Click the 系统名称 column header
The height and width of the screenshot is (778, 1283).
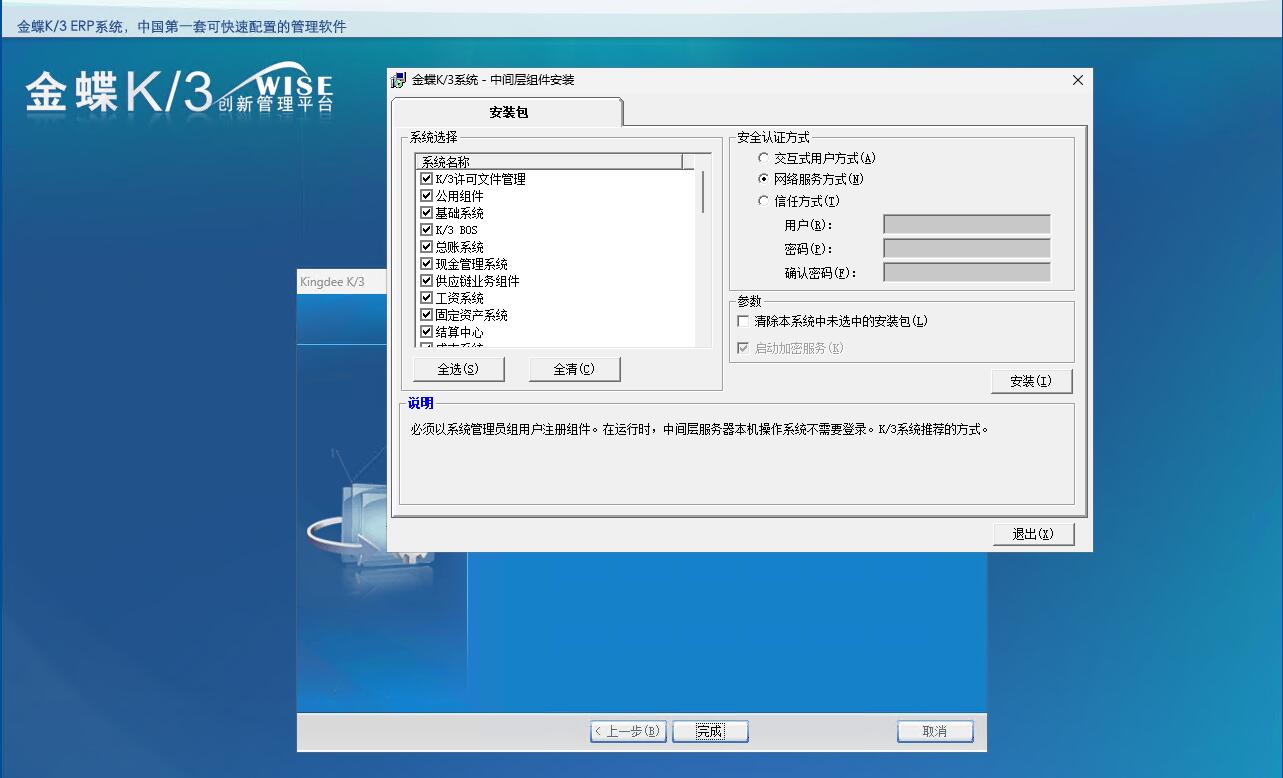point(549,161)
